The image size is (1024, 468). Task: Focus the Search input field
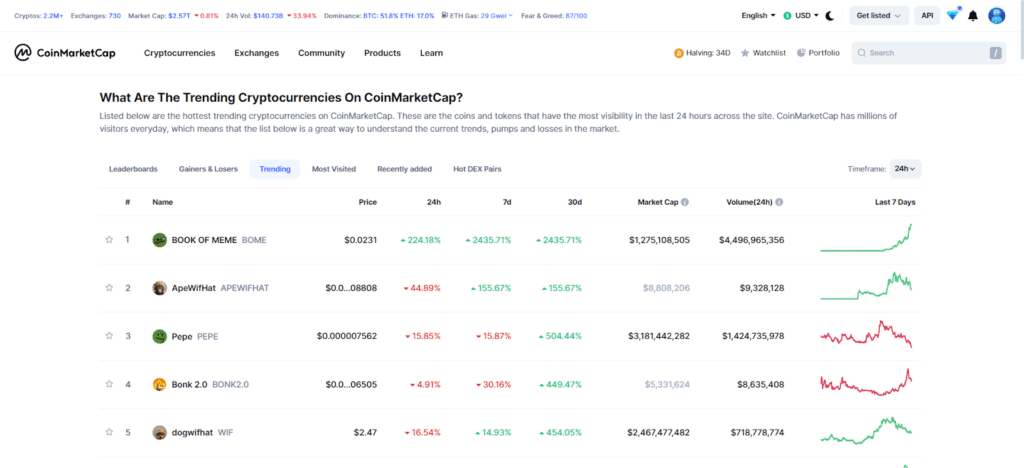click(929, 53)
